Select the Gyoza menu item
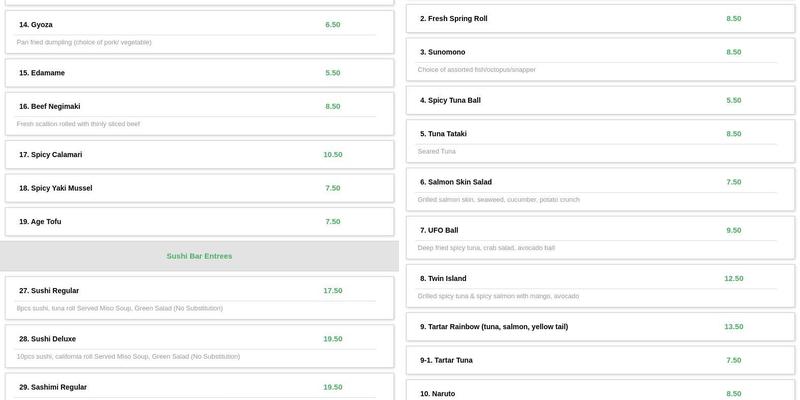 pos(198,32)
